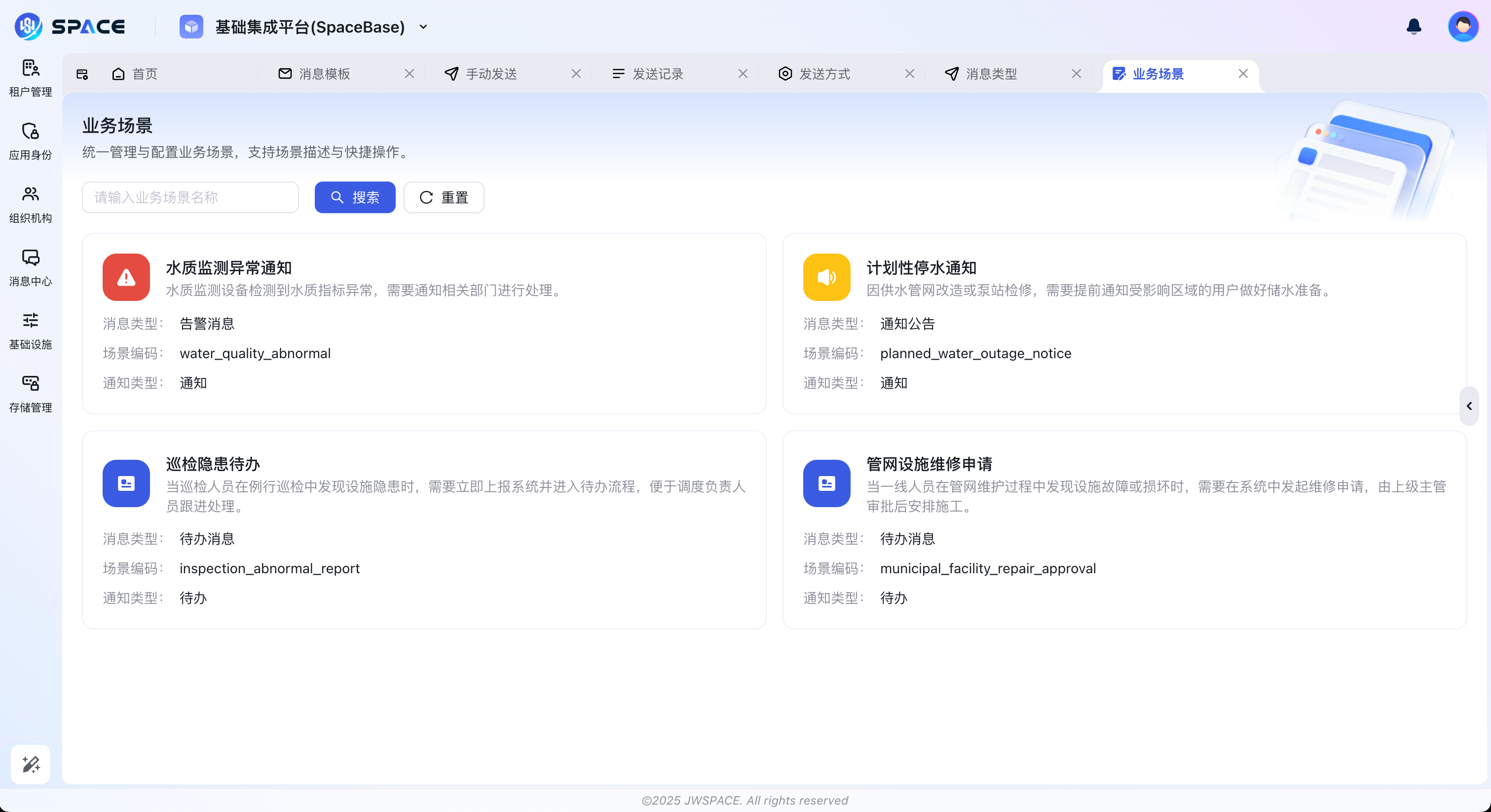Switch to the 发送记录 tab
The width and height of the screenshot is (1491, 812).
point(658,74)
